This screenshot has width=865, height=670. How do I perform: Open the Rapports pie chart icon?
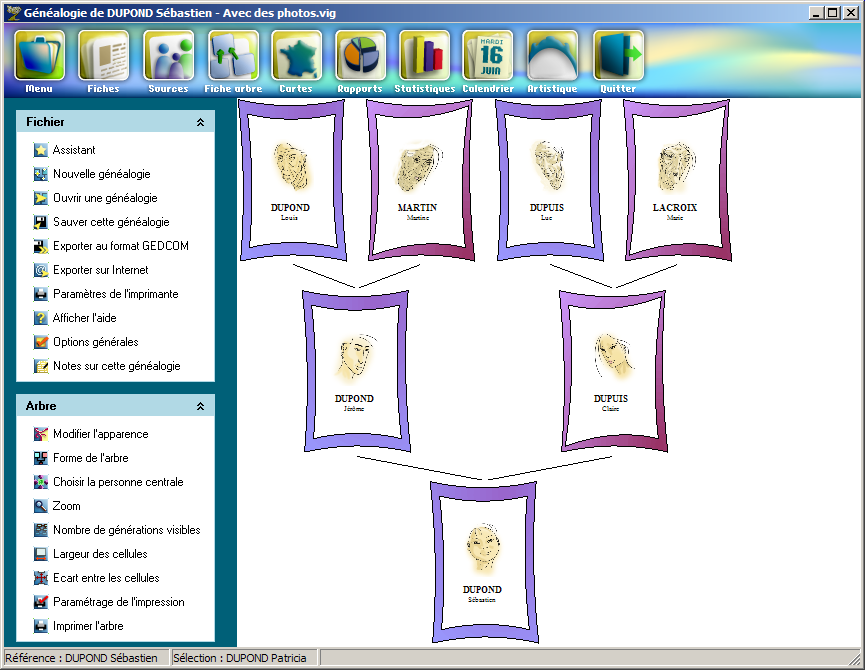point(360,55)
